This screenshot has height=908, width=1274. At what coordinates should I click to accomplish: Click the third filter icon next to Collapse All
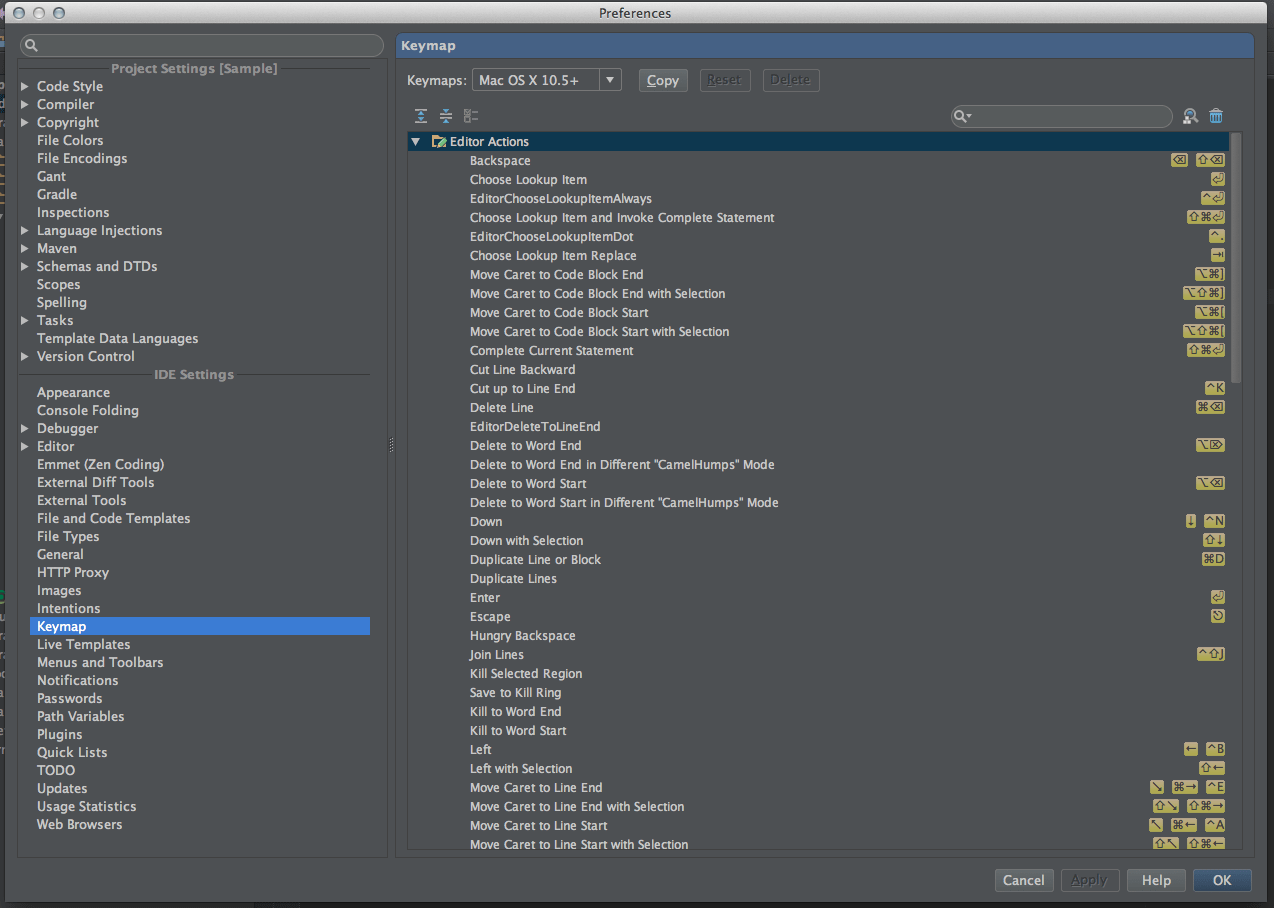coord(470,116)
